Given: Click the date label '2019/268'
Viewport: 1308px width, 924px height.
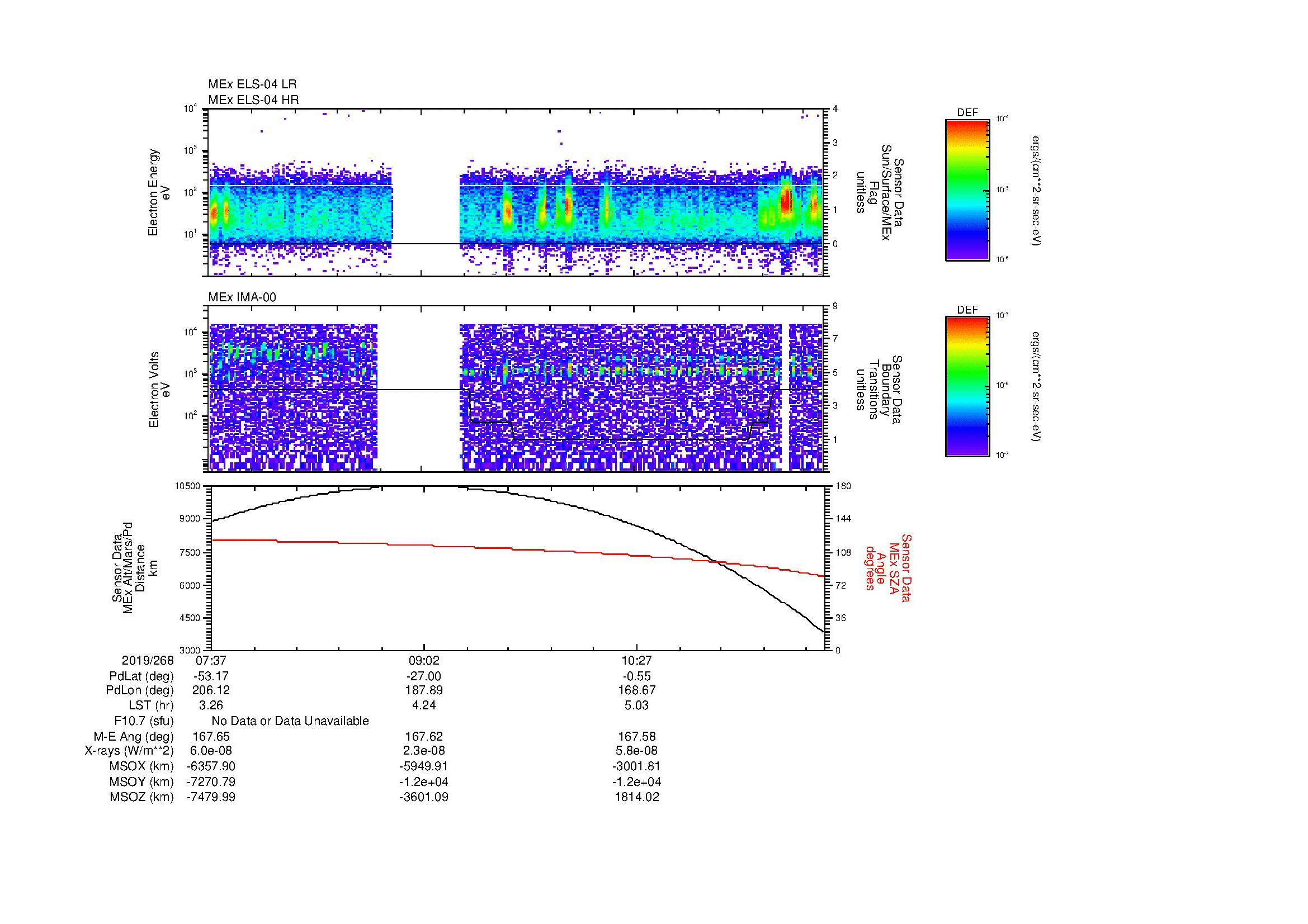Looking at the screenshot, I should 148,661.
